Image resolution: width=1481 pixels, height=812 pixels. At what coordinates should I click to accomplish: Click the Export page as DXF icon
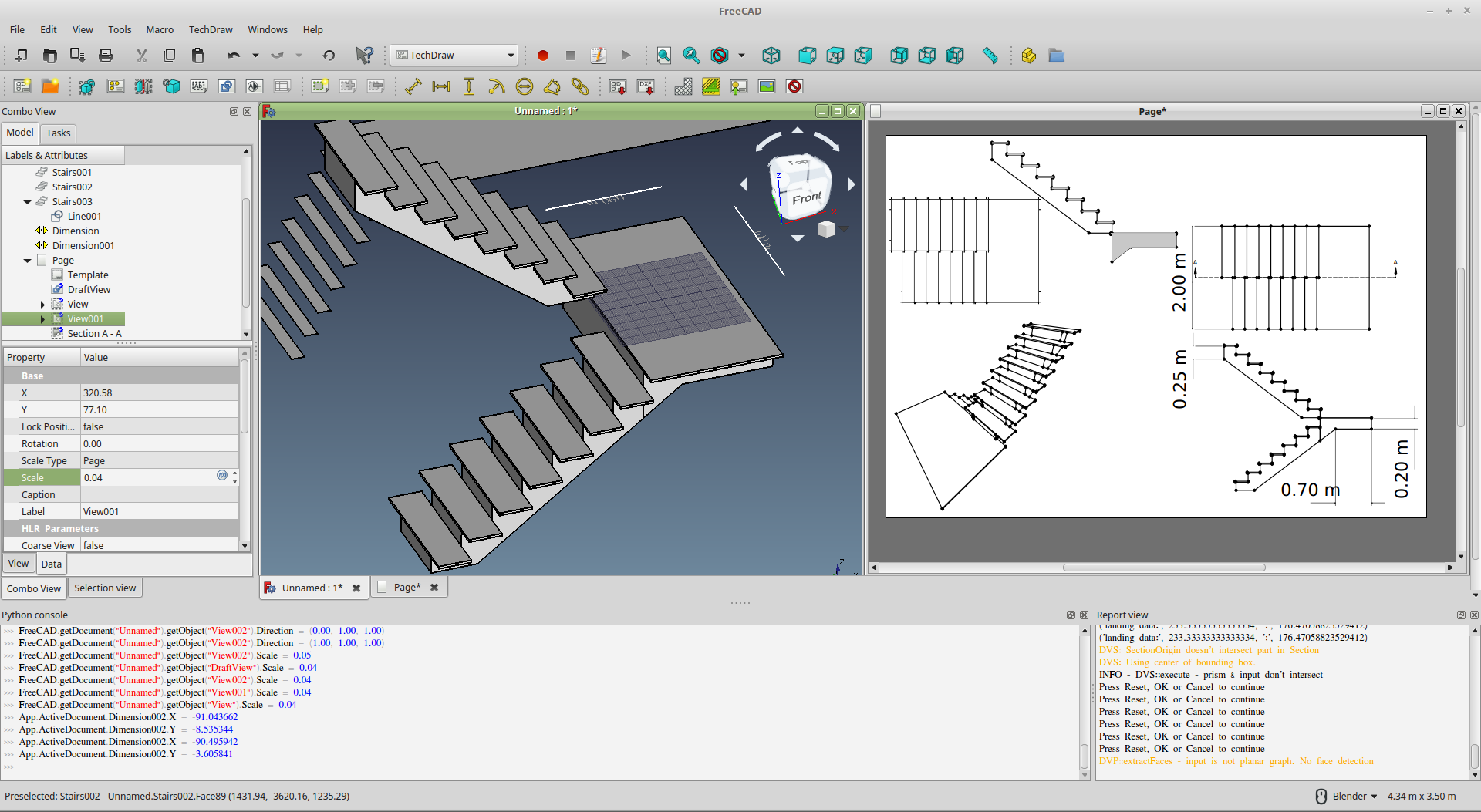pos(646,86)
